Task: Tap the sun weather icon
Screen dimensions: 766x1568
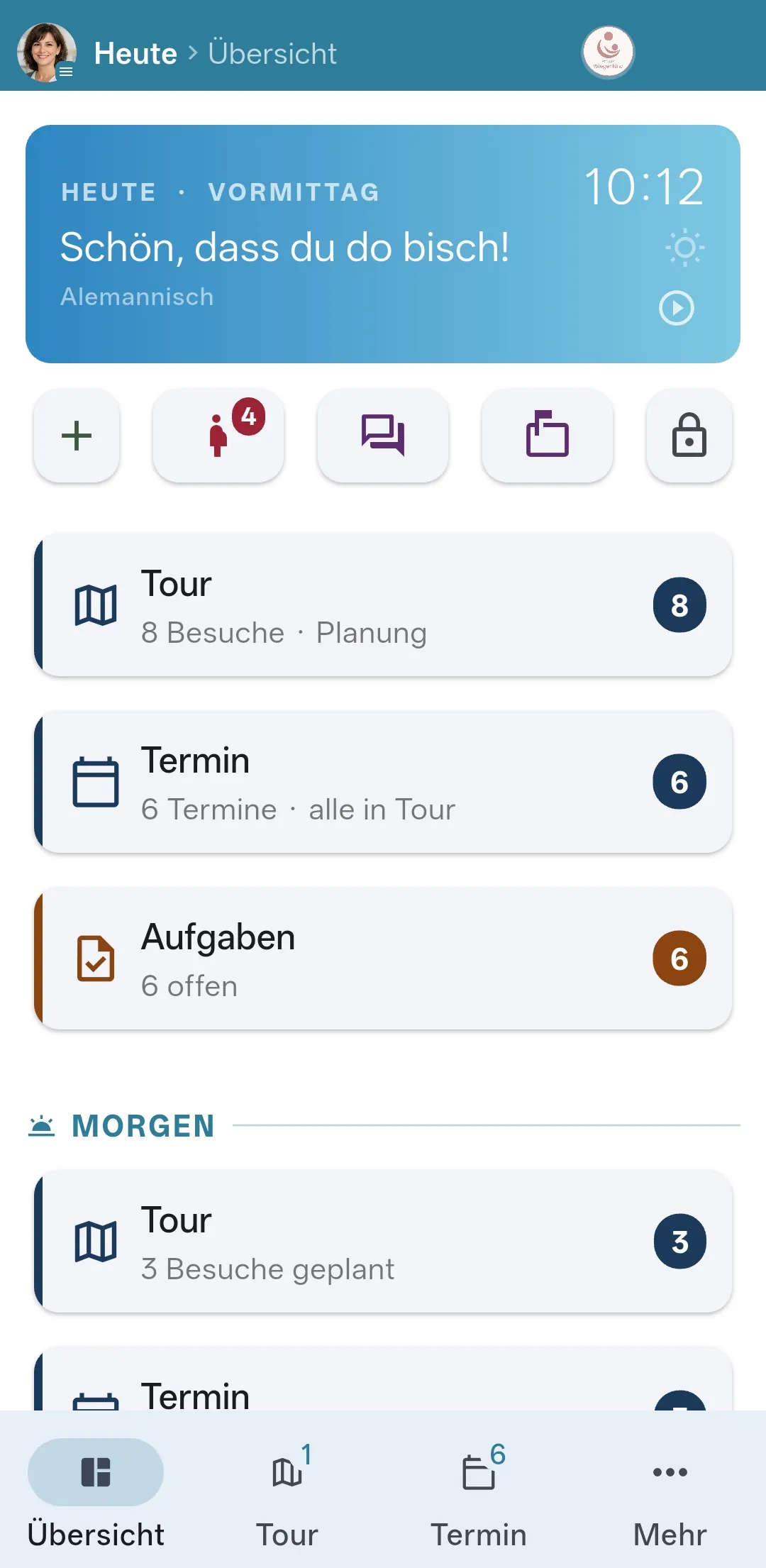Action: coord(684,248)
